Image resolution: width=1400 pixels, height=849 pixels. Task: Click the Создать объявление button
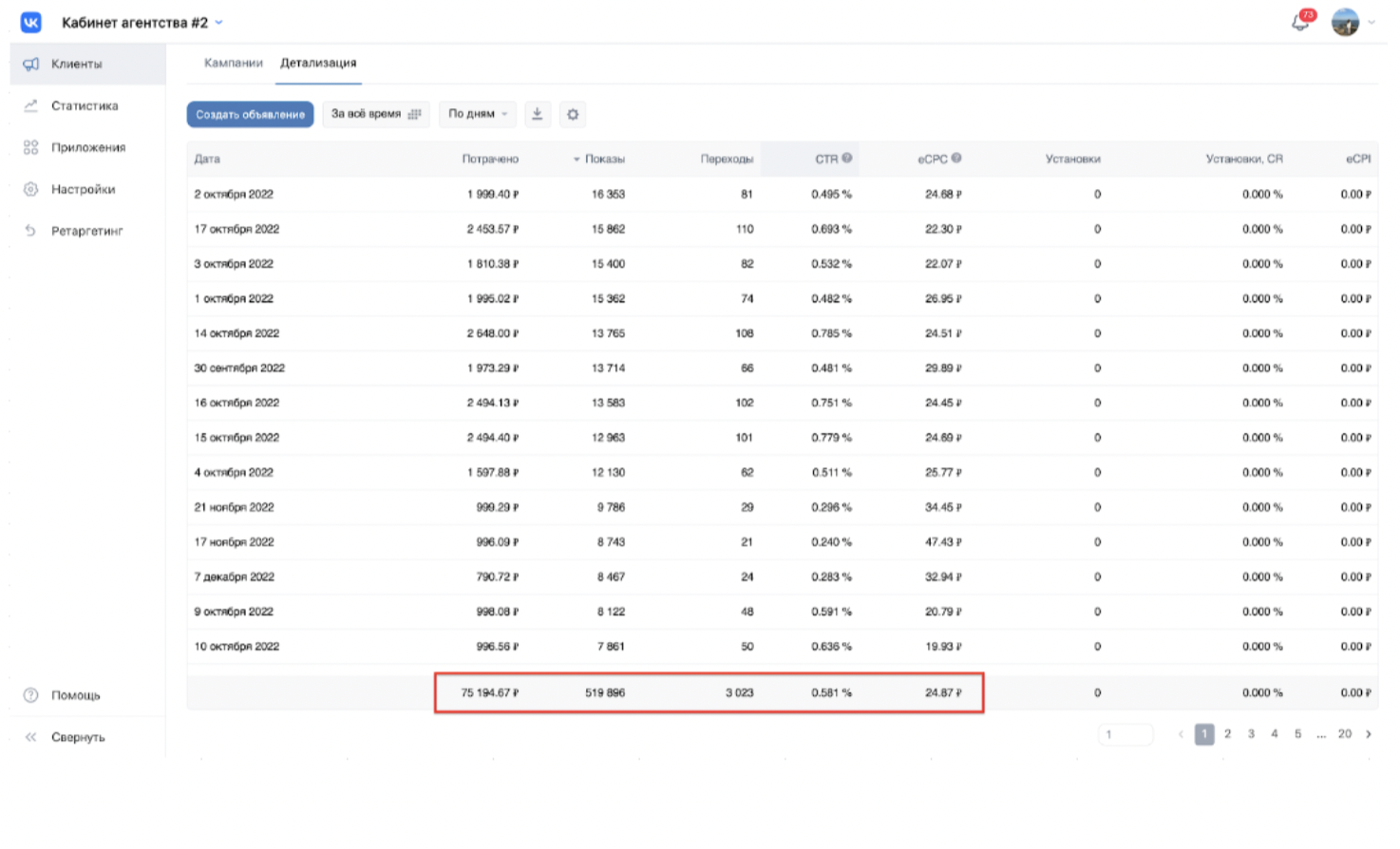[250, 114]
